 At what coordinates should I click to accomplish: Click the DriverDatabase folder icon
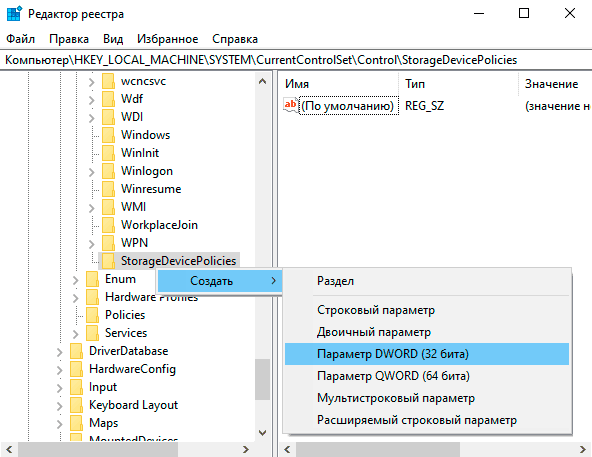(77, 351)
